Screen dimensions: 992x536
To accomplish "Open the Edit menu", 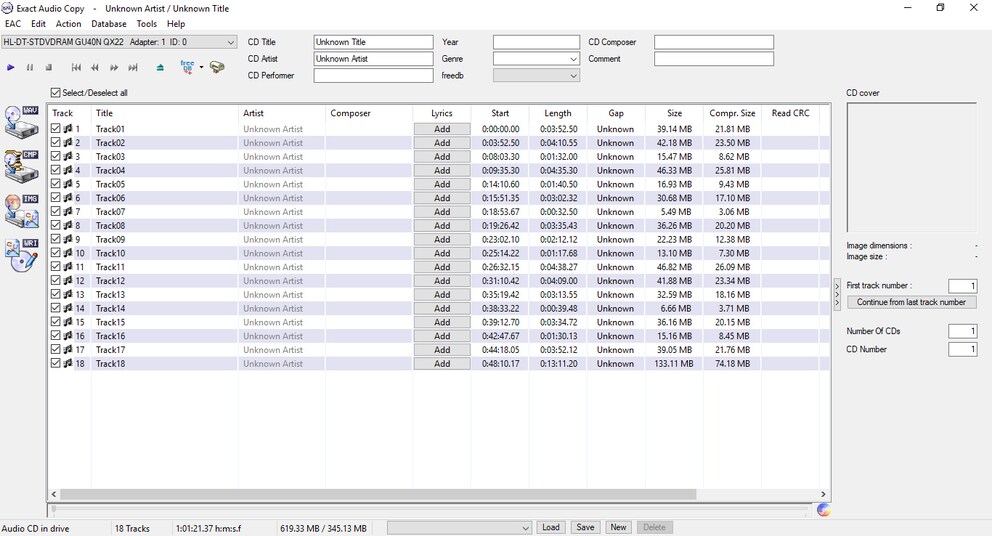I will pos(39,23).
